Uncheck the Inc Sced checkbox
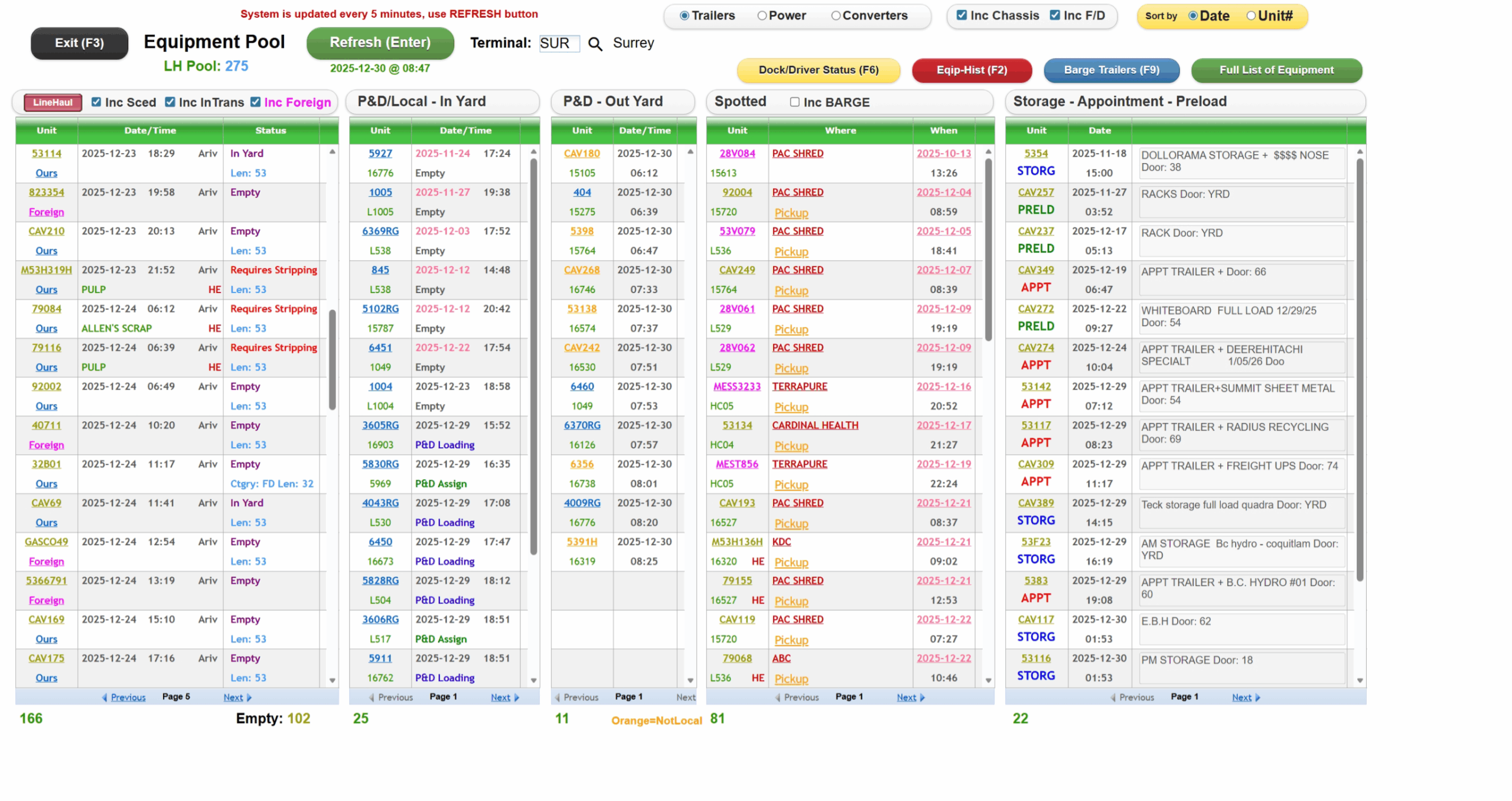 96,102
